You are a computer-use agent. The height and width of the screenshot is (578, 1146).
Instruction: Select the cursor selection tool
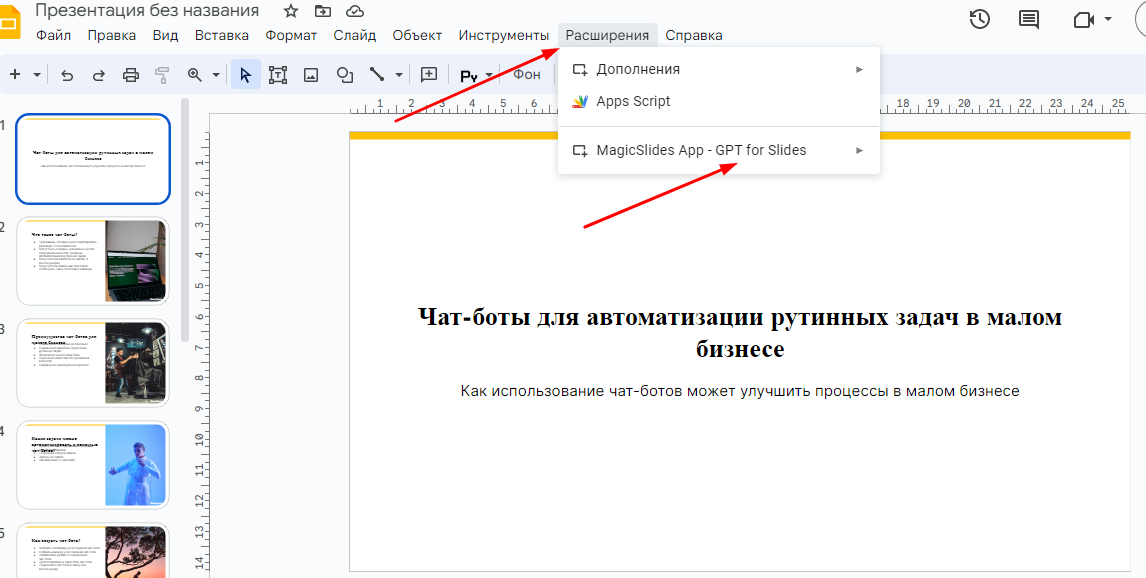point(246,75)
